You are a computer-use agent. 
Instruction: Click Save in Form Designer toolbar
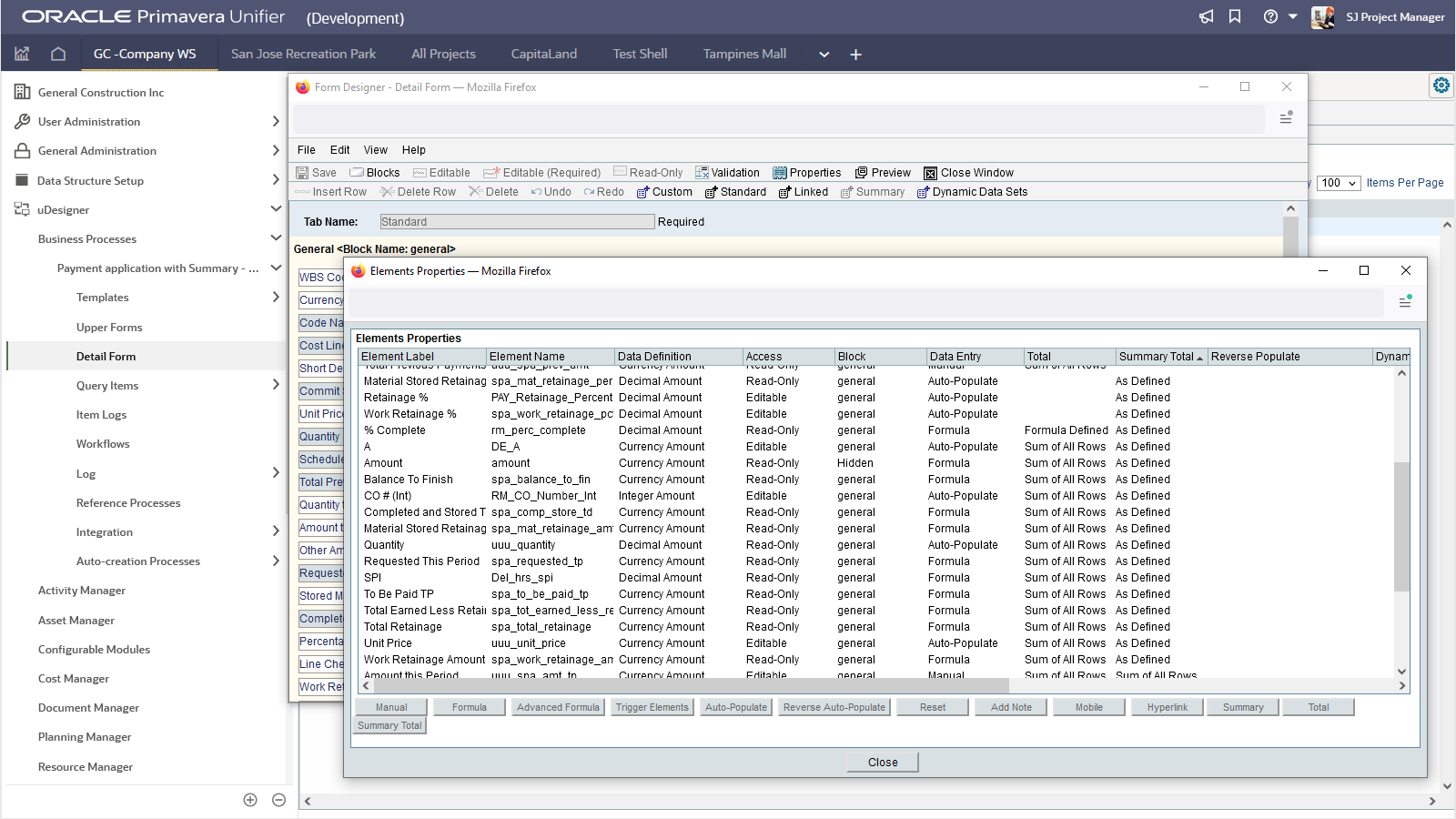(317, 173)
